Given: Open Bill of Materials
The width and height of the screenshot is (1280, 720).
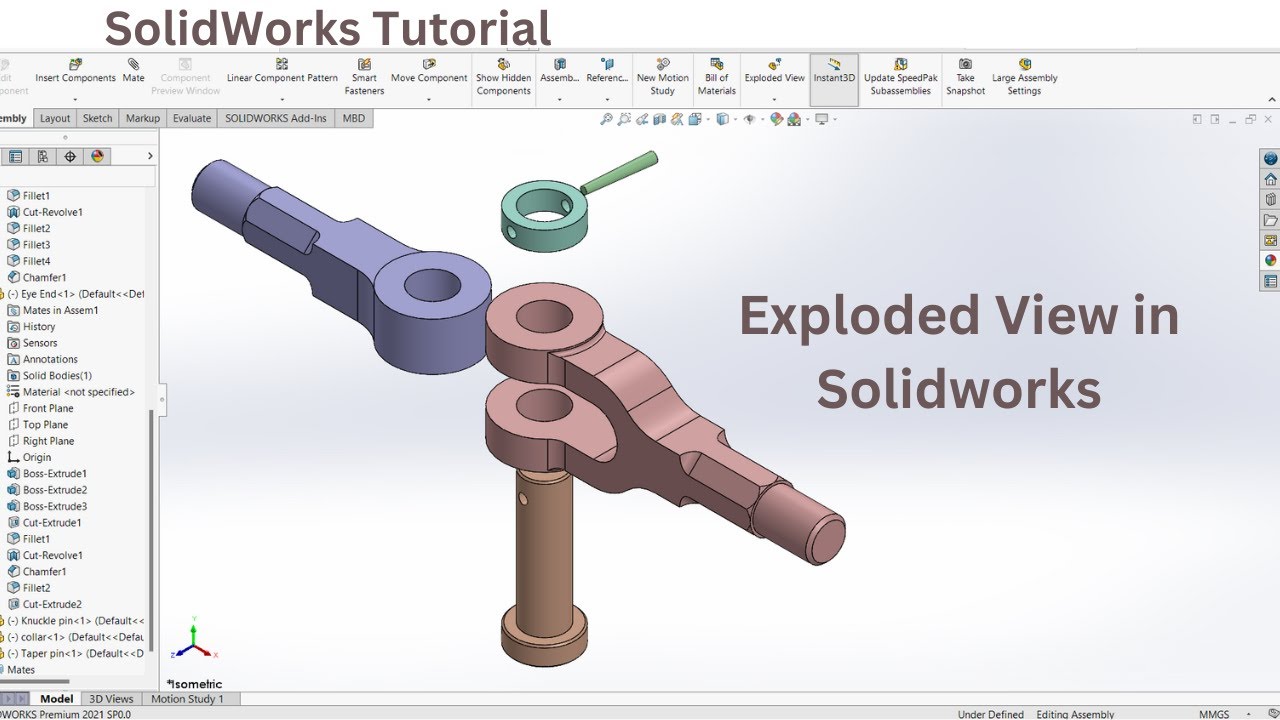Looking at the screenshot, I should pos(716,77).
